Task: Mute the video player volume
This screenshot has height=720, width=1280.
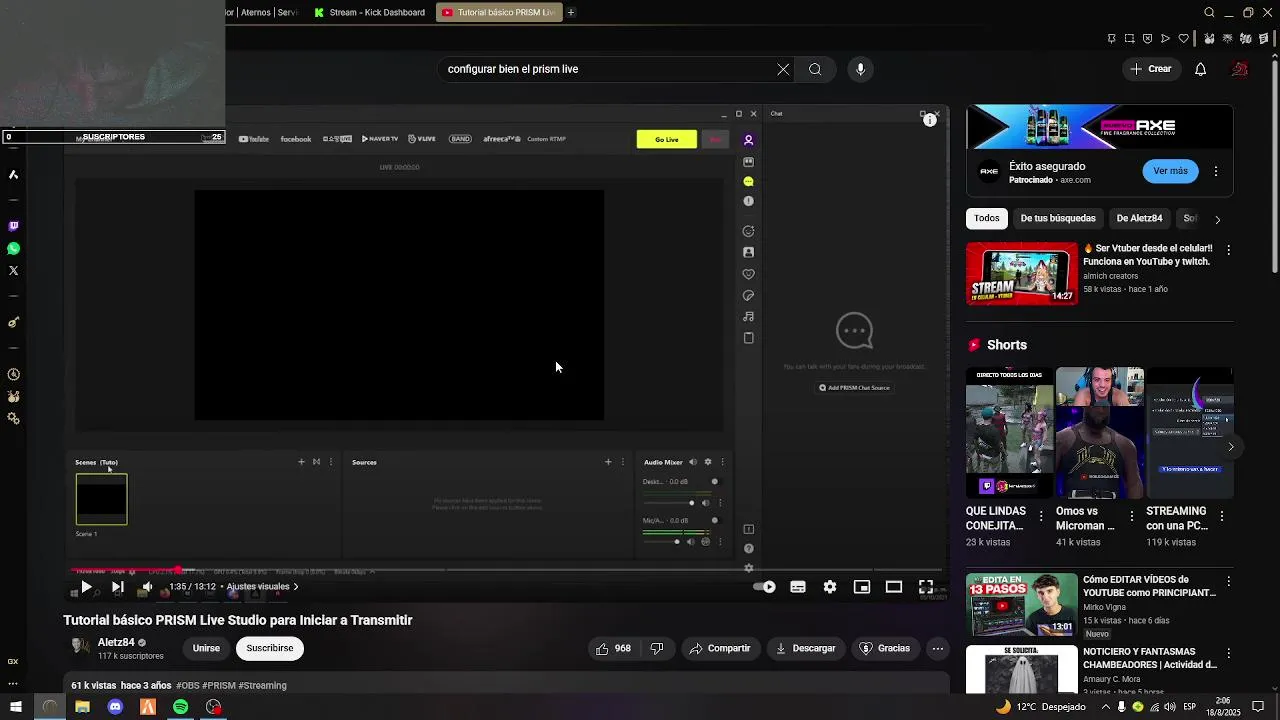Action: (x=147, y=587)
